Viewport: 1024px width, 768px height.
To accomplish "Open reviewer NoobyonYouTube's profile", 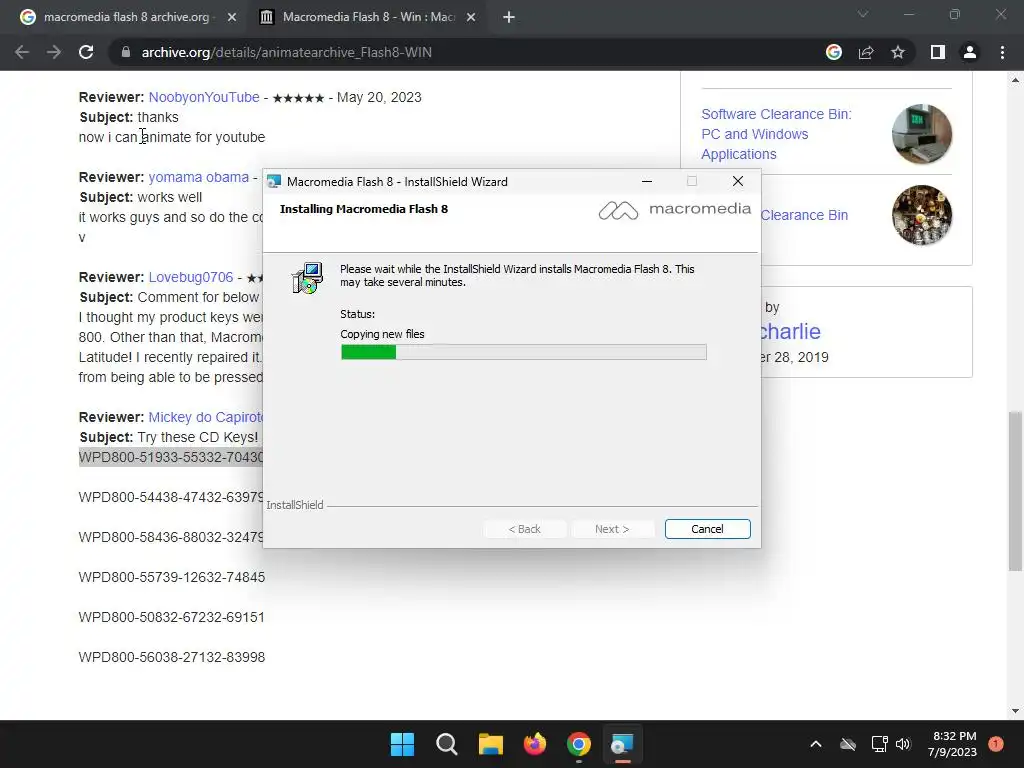I will click(204, 97).
